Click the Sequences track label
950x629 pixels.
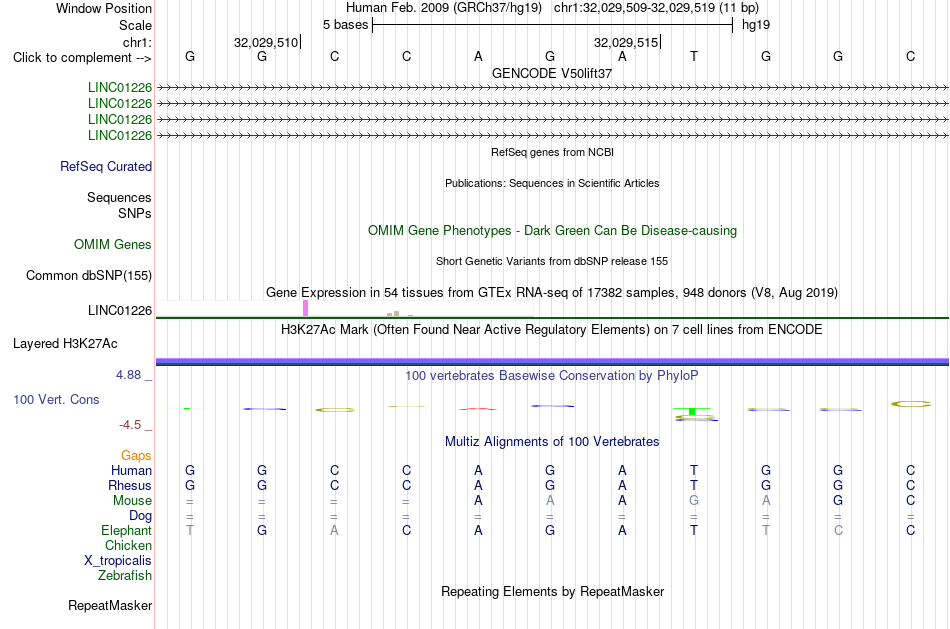119,198
